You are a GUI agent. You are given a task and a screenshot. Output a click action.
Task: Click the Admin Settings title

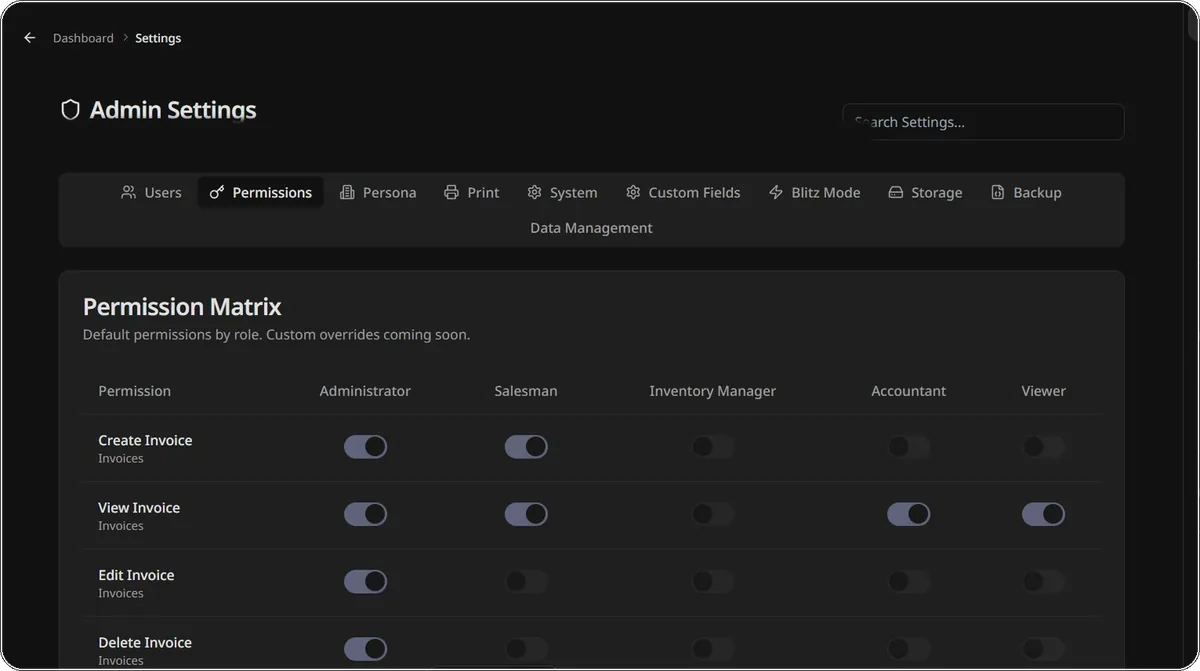pos(173,110)
